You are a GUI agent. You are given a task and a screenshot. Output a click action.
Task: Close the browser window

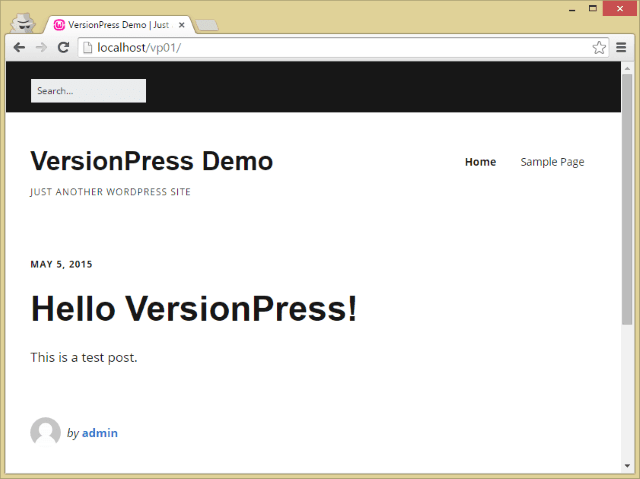620,9
